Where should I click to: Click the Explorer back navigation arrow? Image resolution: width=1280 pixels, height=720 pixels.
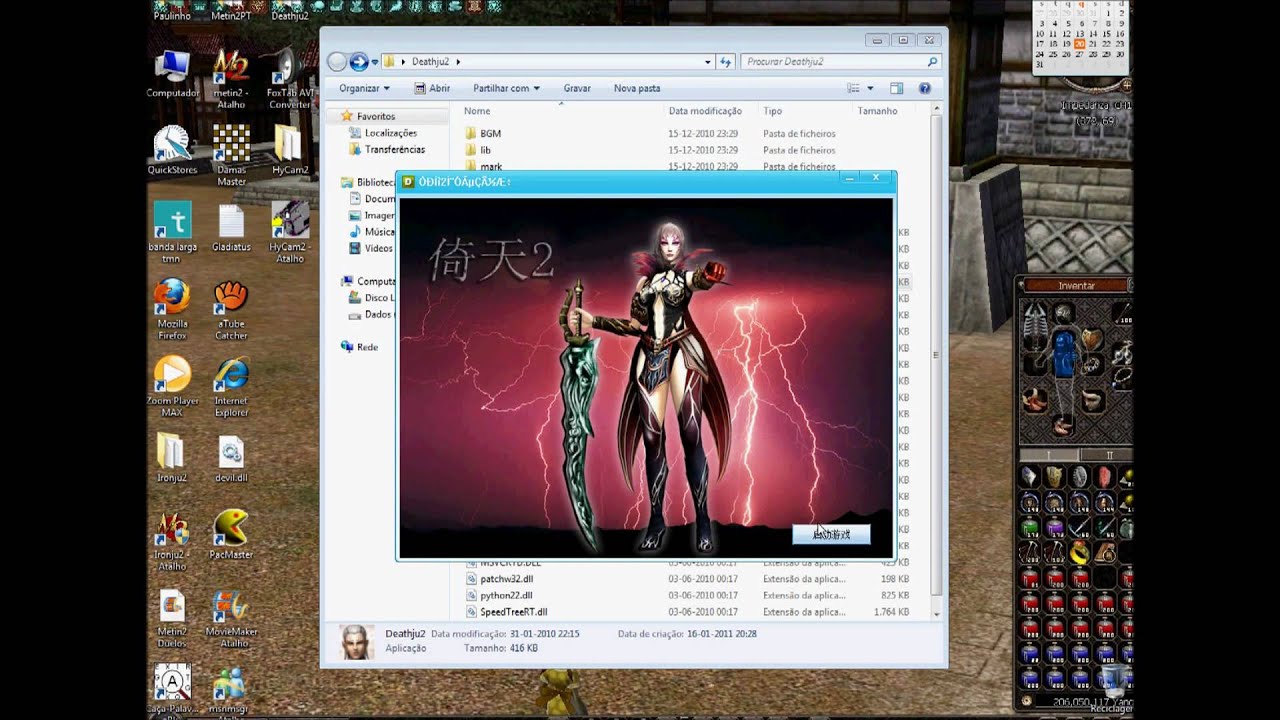click(337, 62)
